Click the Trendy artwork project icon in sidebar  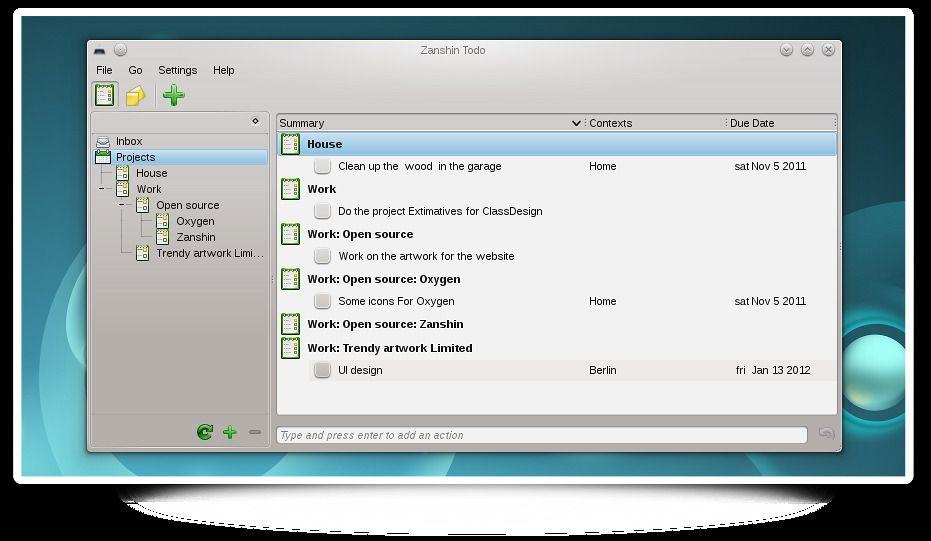[142, 253]
